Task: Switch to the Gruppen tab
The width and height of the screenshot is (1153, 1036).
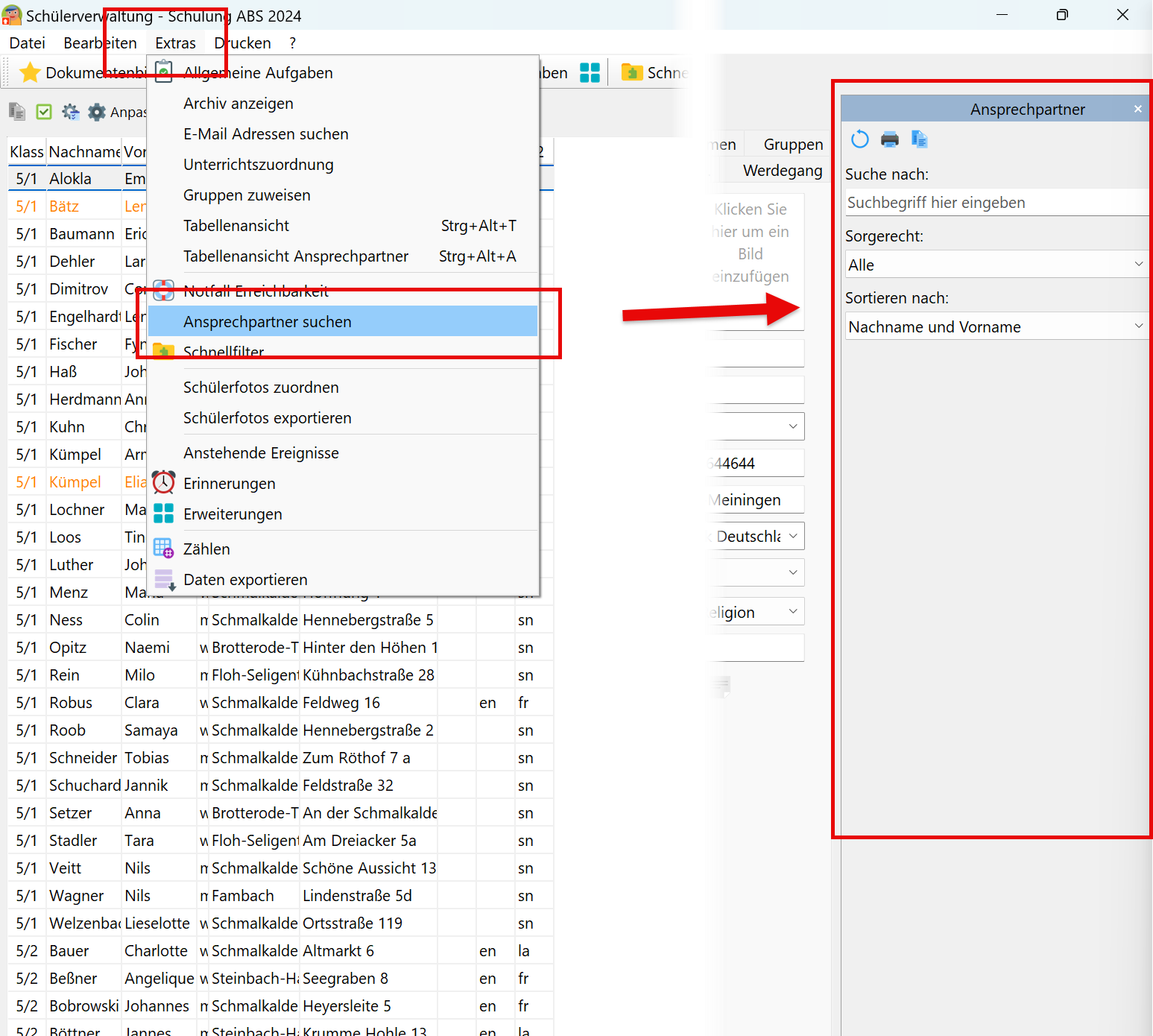Action: pos(793,144)
